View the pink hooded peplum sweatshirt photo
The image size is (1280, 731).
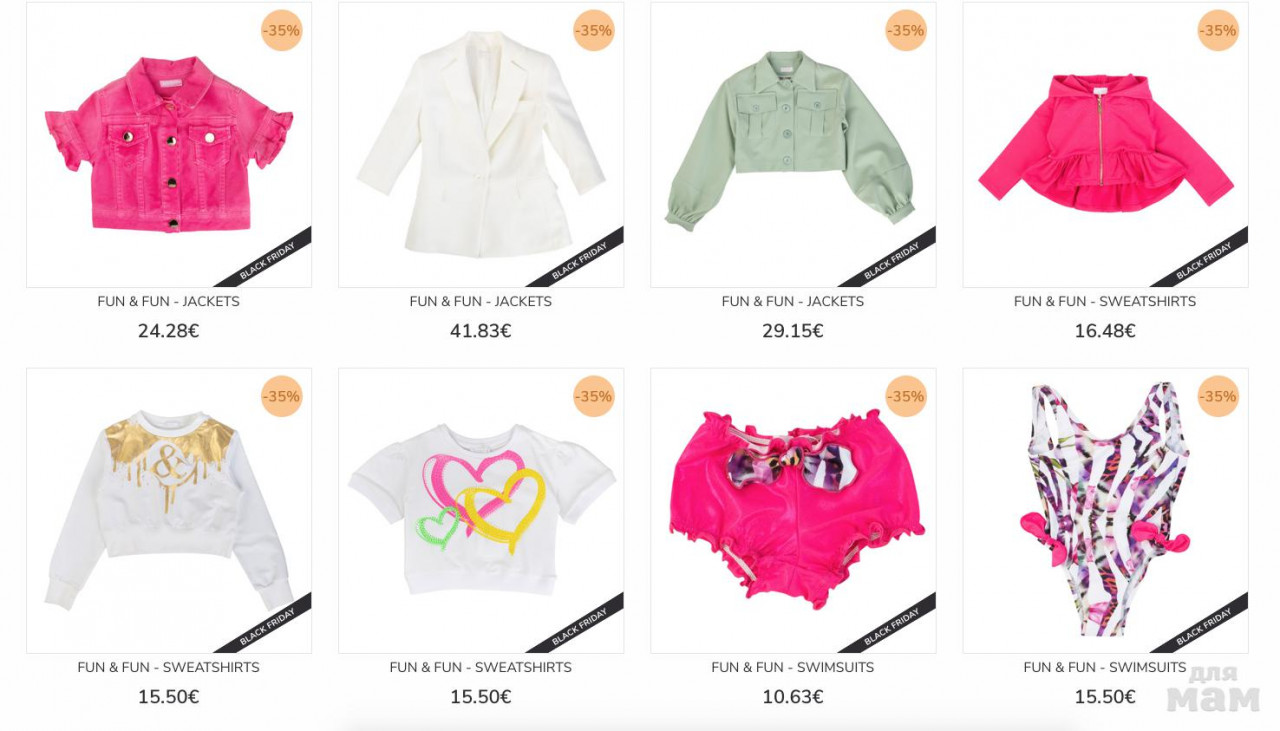coord(1105,145)
